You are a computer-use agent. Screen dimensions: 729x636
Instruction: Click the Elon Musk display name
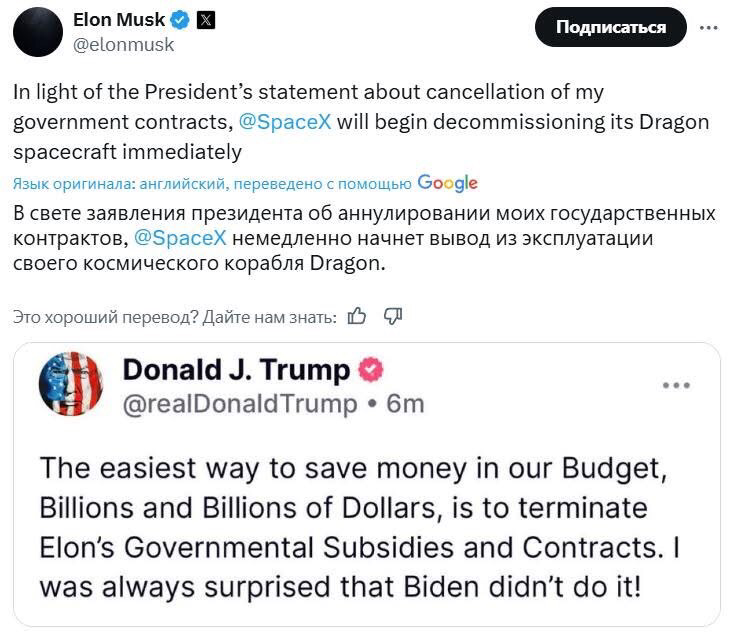pos(119,19)
